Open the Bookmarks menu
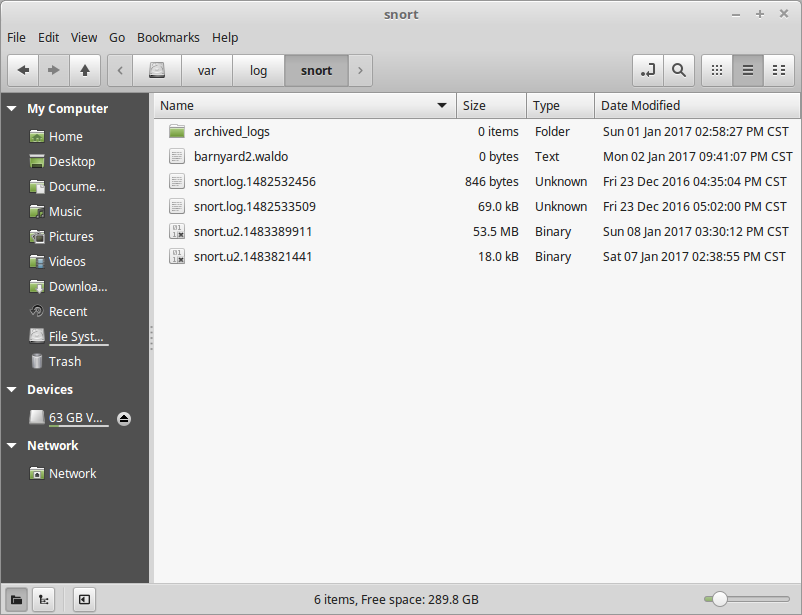 168,37
